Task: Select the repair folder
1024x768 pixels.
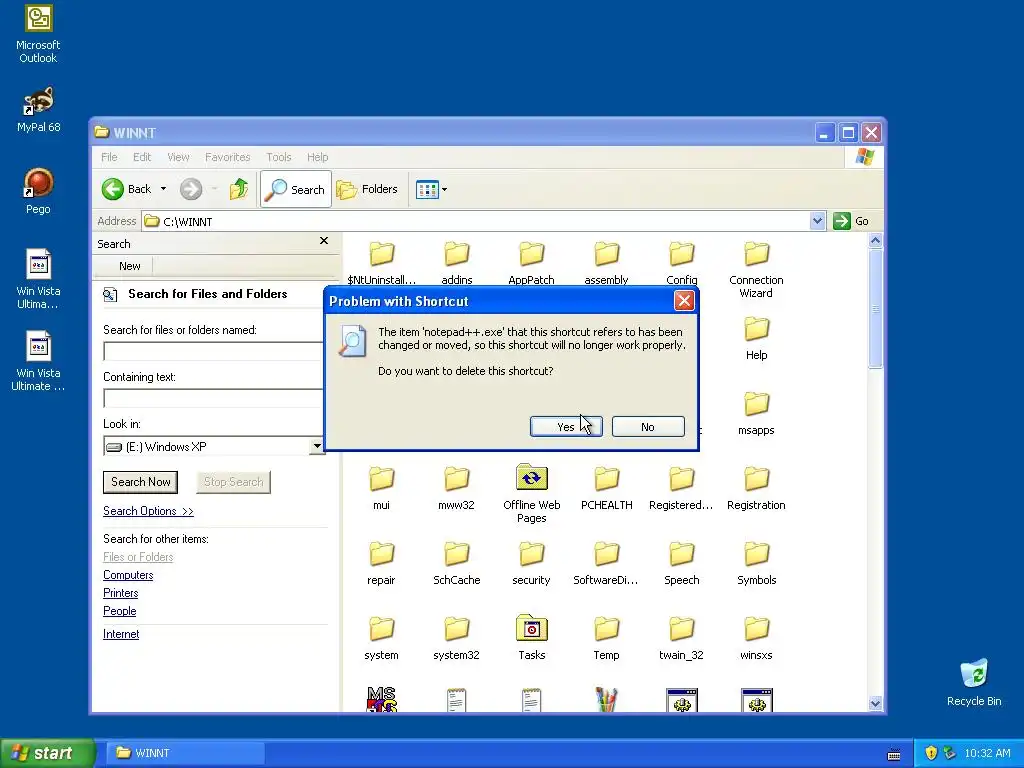Action: pos(381,564)
